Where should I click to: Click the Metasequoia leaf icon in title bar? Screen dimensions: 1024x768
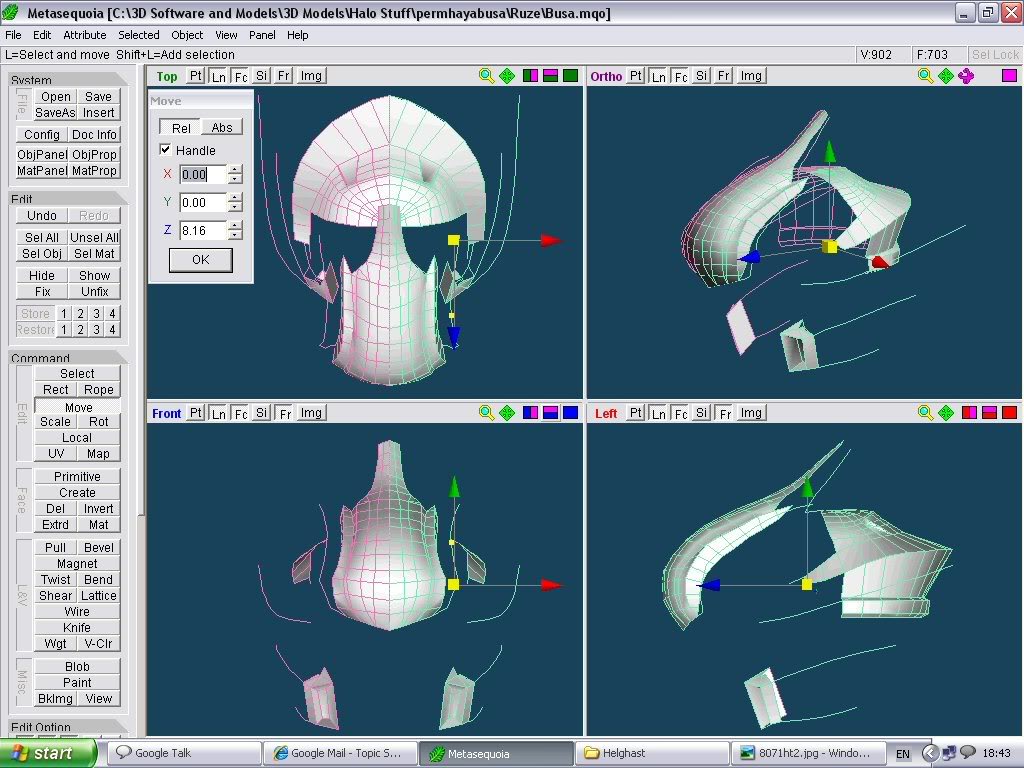(x=11, y=12)
